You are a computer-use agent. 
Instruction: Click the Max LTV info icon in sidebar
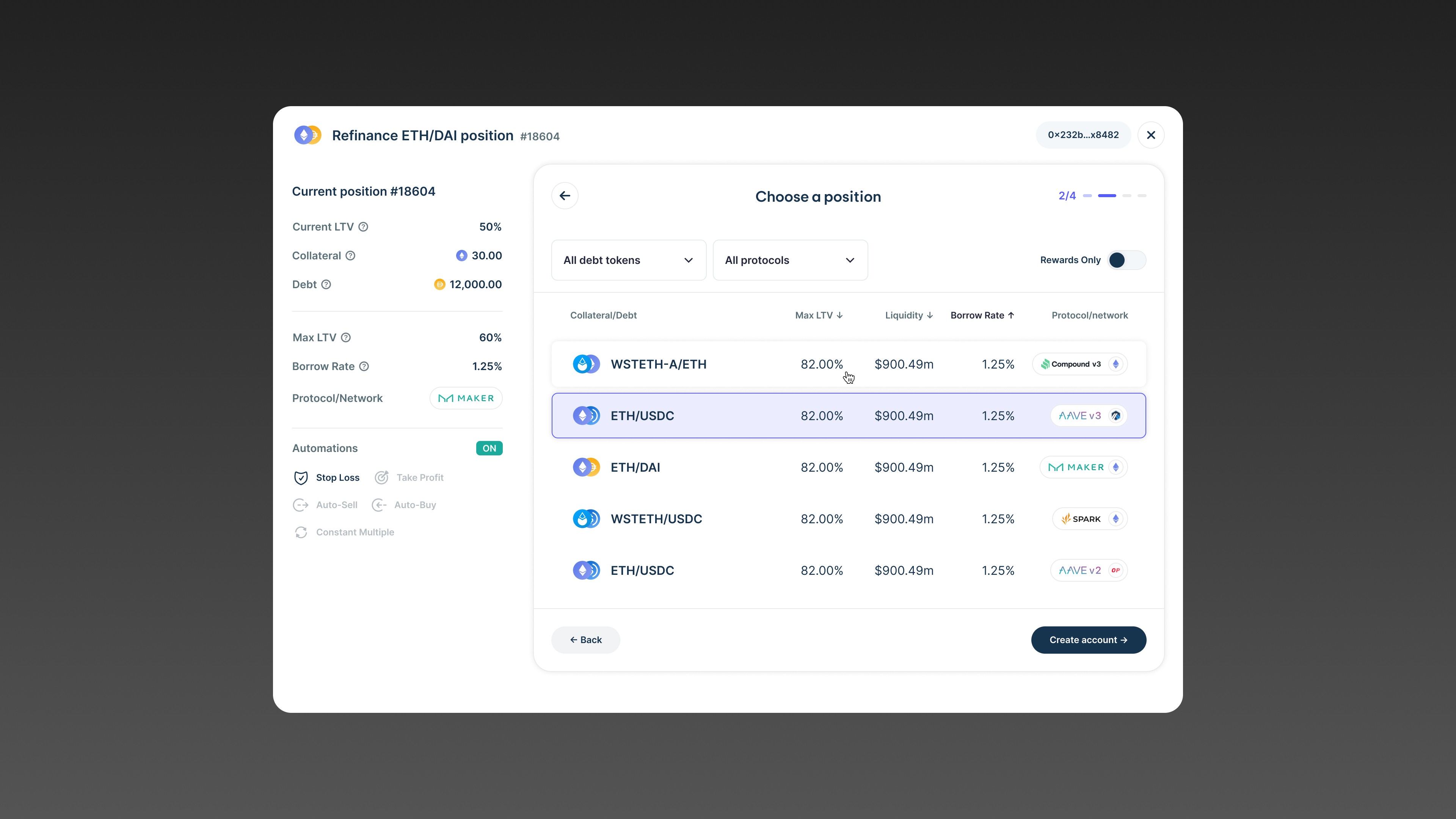(x=346, y=337)
